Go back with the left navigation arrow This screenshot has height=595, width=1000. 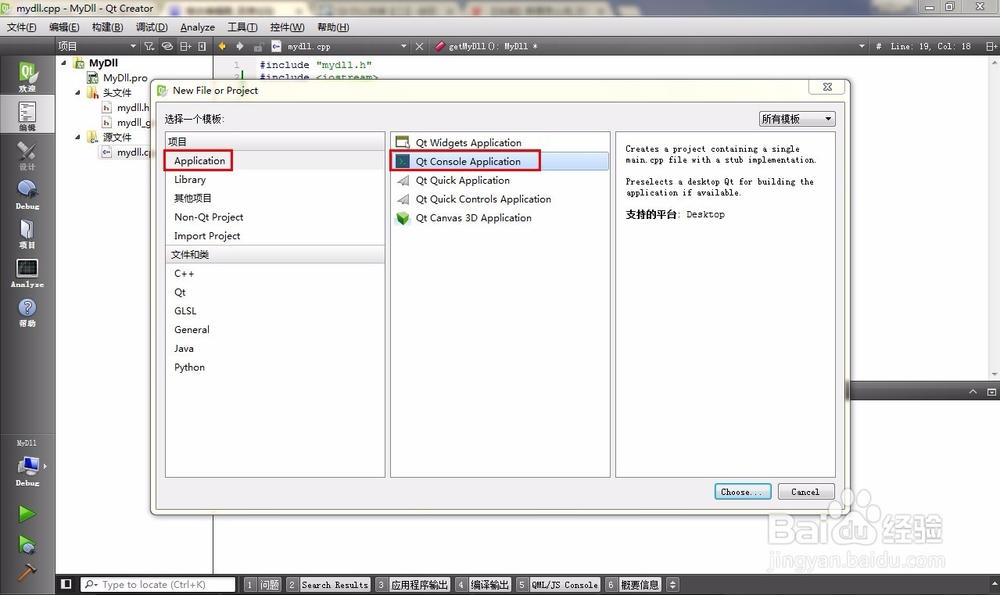(222, 46)
